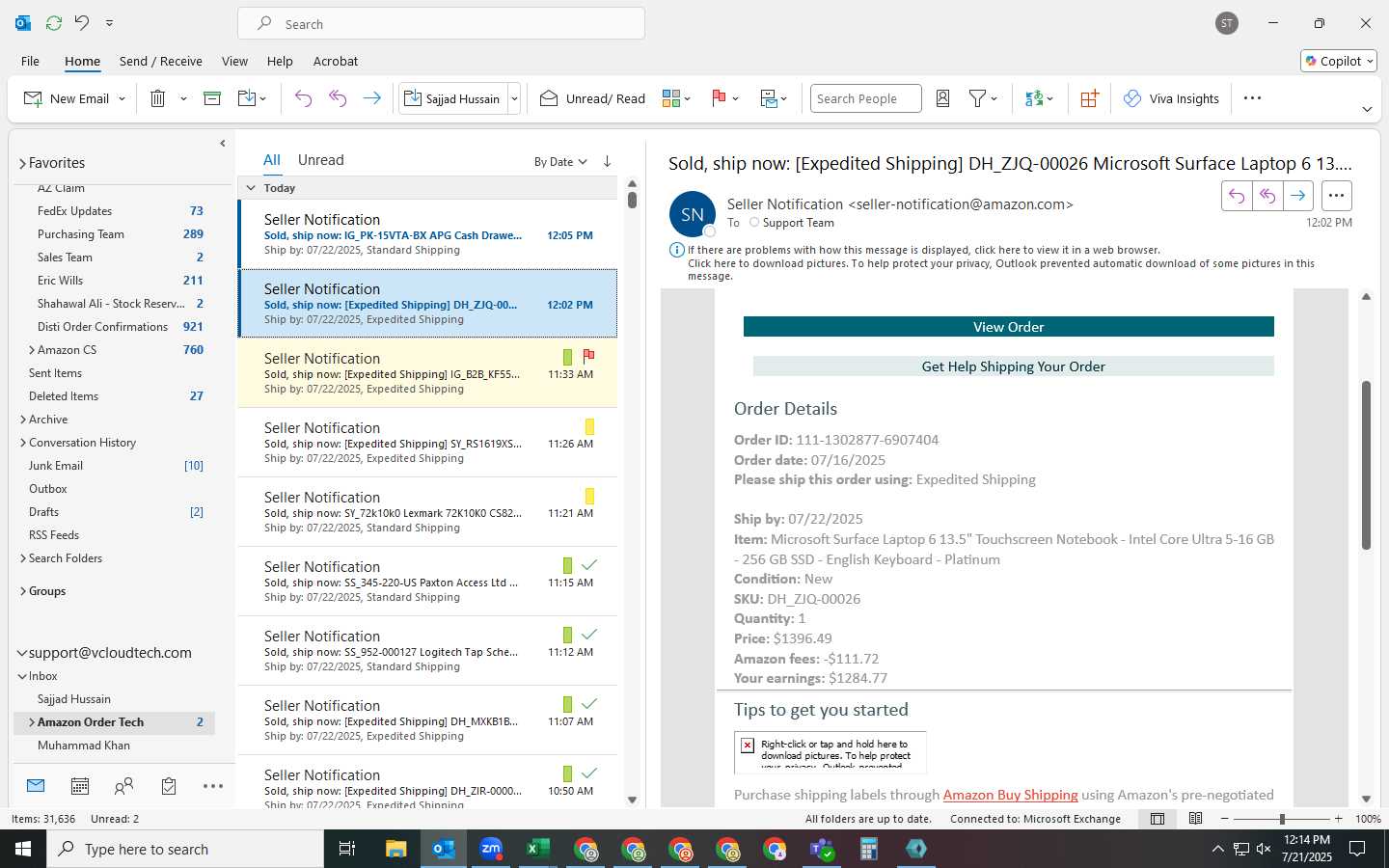Open the View tab

tap(234, 61)
